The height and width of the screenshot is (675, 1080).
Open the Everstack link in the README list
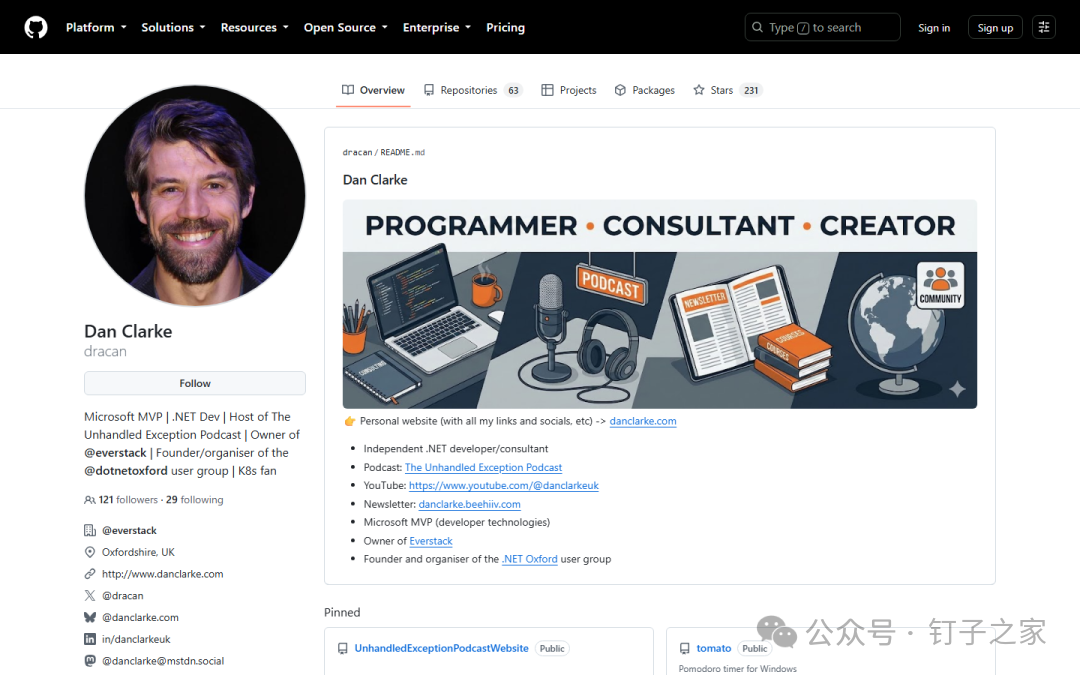tap(430, 541)
